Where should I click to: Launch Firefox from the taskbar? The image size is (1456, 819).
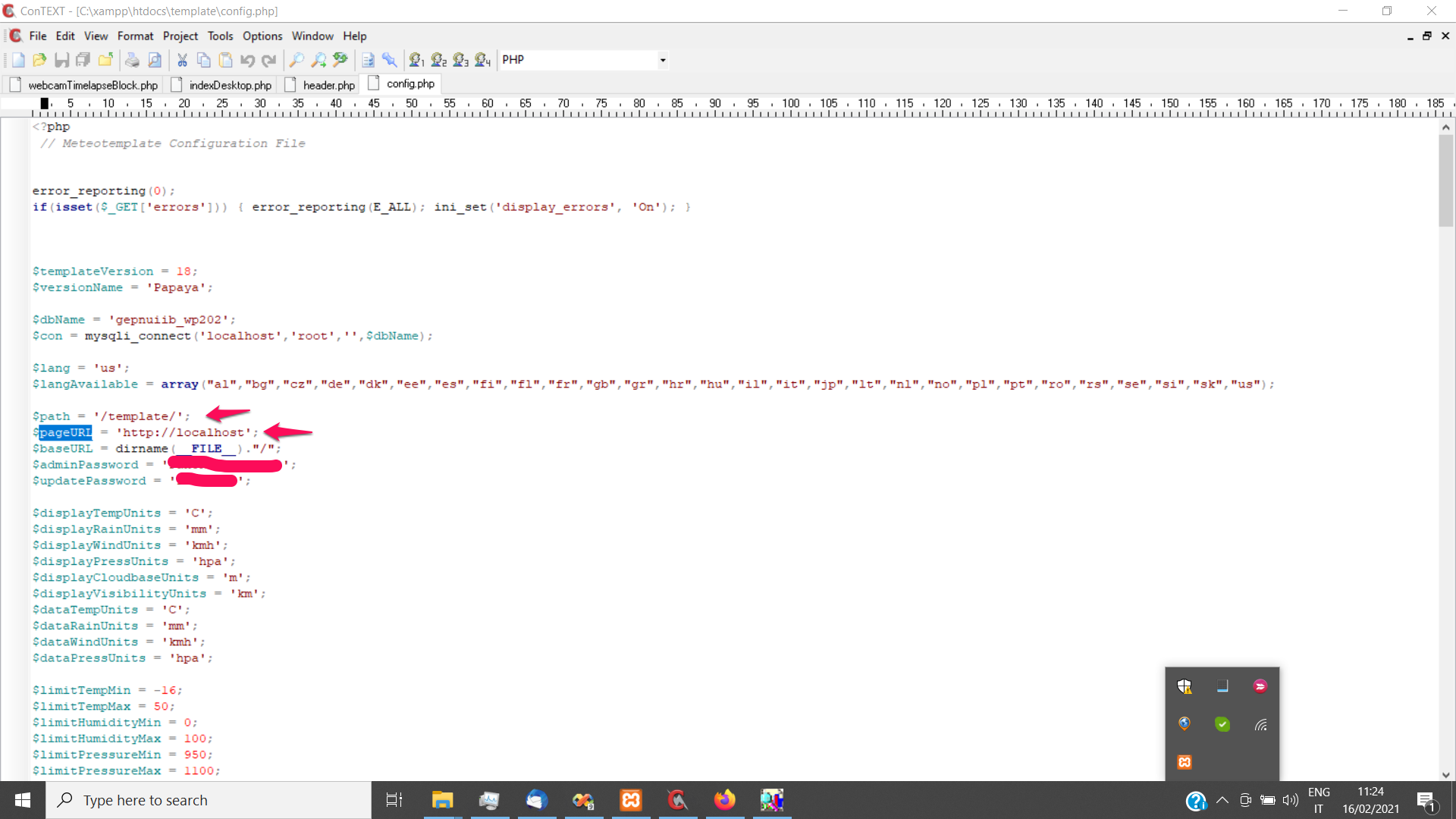pyautogui.click(x=725, y=800)
